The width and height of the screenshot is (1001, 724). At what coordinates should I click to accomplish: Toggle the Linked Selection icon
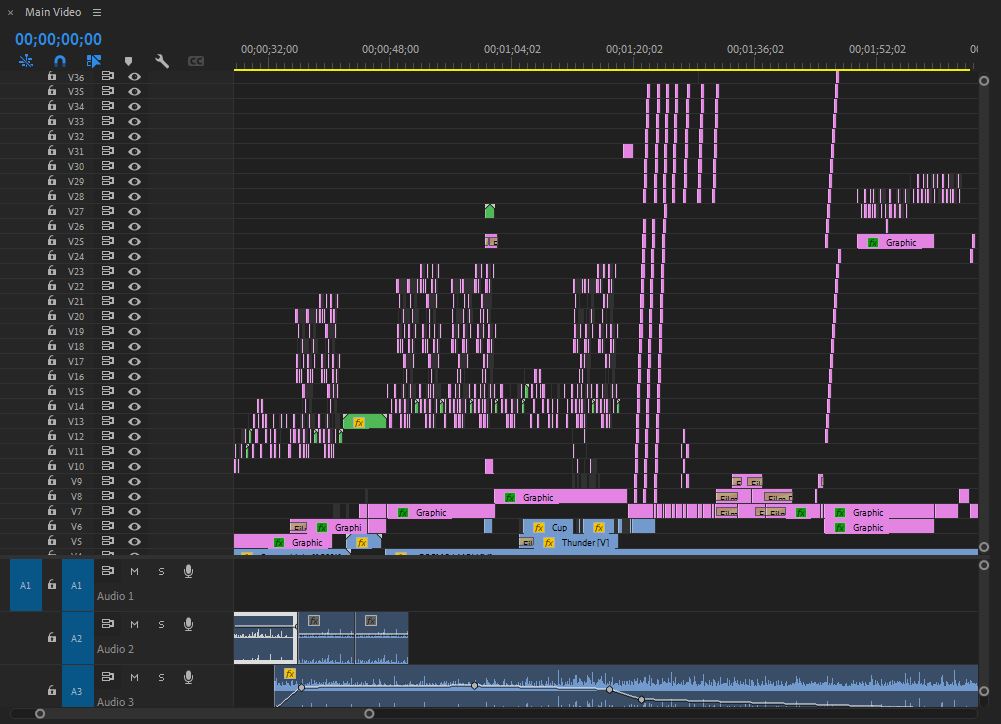(x=94, y=61)
